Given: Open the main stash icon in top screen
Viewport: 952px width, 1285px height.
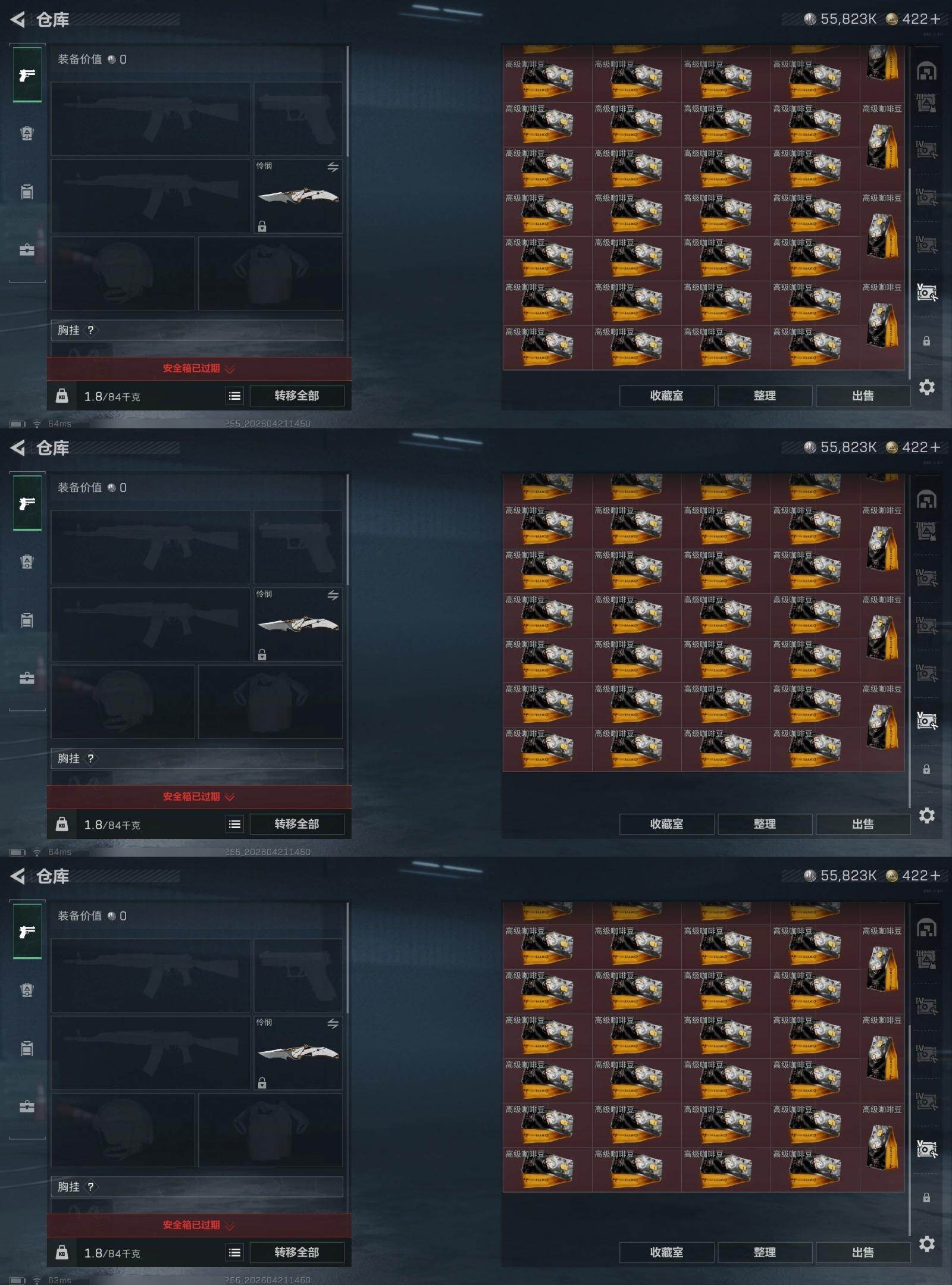Looking at the screenshot, I should [x=926, y=71].
